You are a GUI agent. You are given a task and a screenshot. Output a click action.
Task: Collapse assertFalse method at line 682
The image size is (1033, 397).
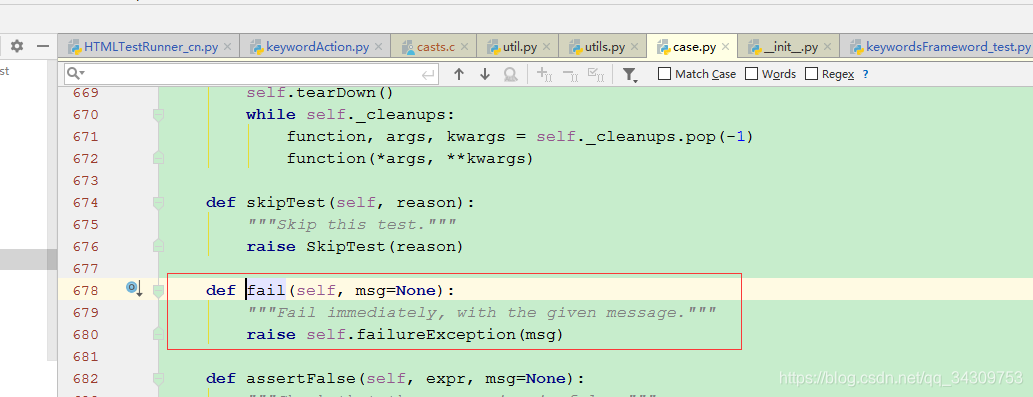[158, 379]
